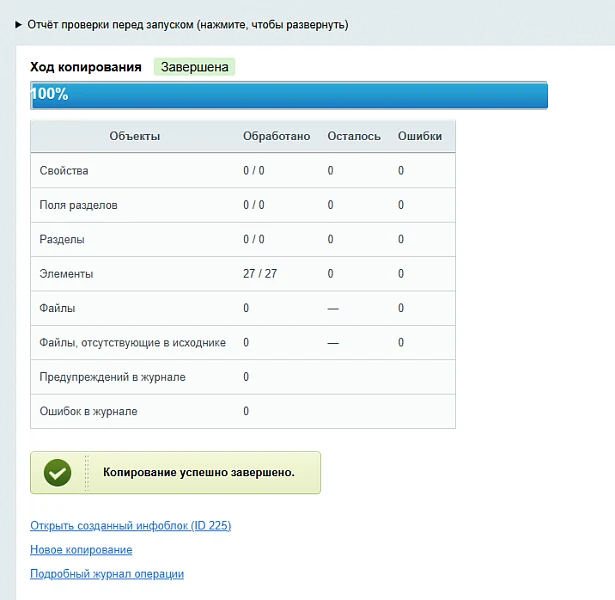Click the 100% blue progress bar
Screen dimensions: 615x600
[289, 95]
